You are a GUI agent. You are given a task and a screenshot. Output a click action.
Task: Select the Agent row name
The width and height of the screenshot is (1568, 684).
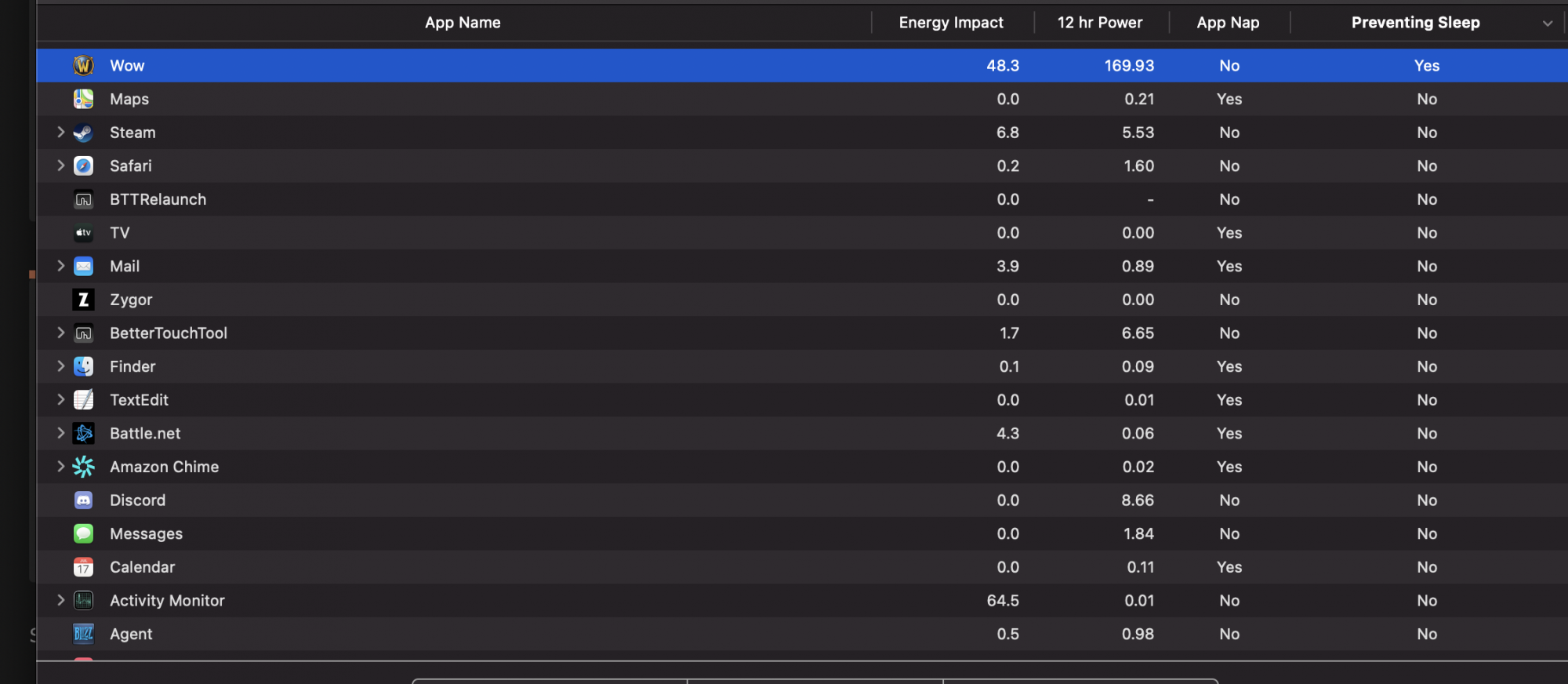pyautogui.click(x=131, y=634)
